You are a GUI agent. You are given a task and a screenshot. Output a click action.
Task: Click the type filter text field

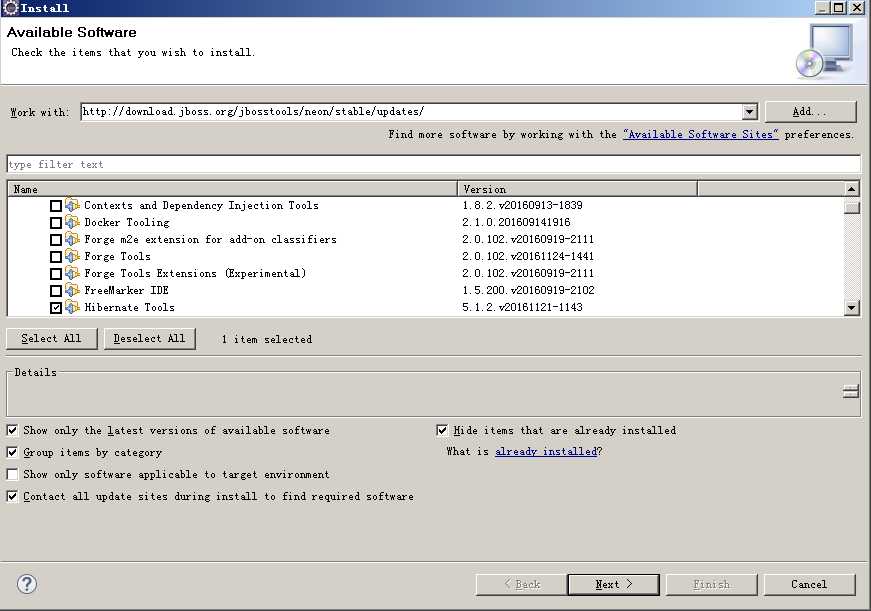(433, 164)
